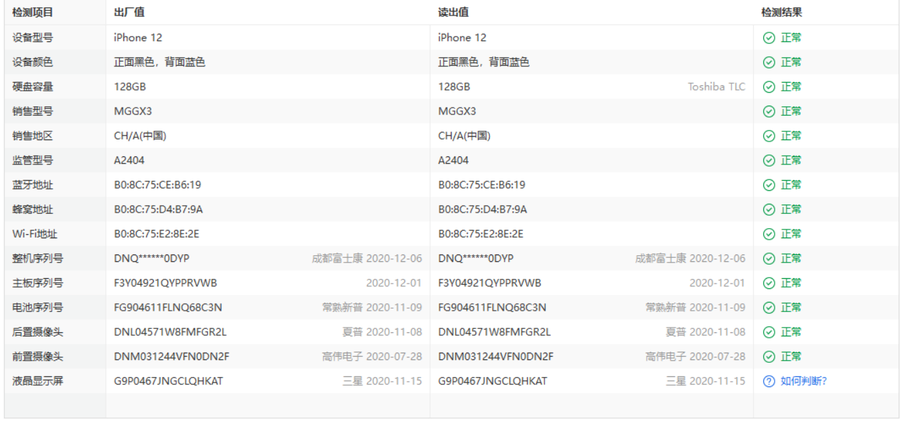
Task: Click factory LCD serial G9P0467JNGCLQHKAT
Action: click(168, 381)
